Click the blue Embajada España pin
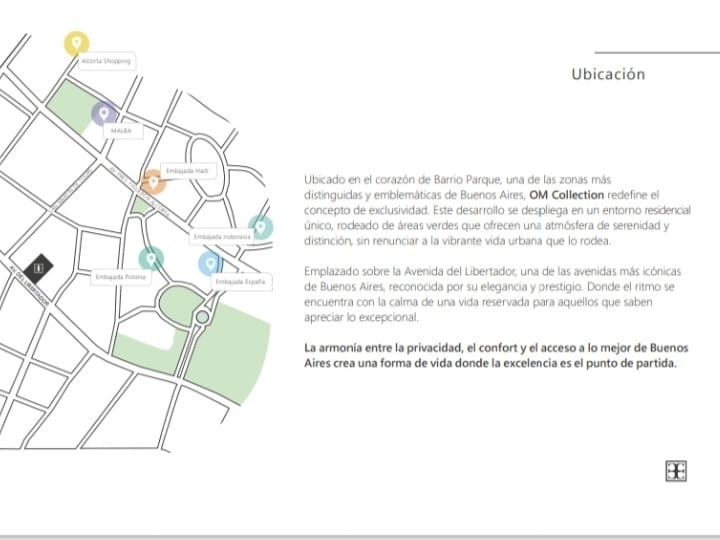The image size is (720, 540). tap(210, 263)
